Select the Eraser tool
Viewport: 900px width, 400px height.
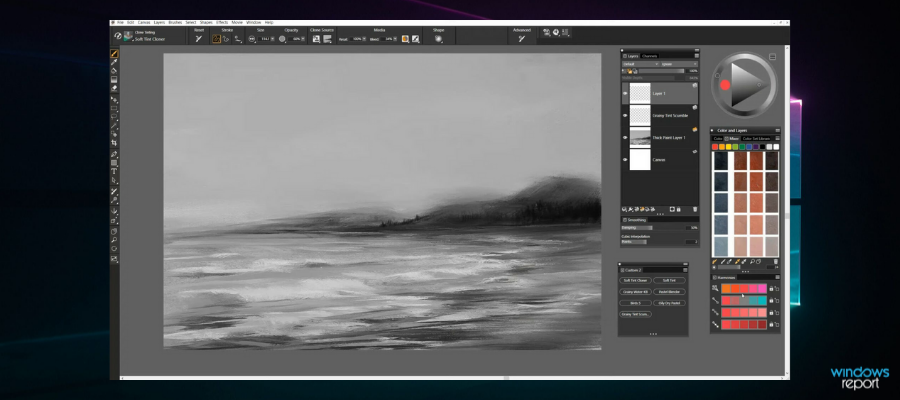[x=114, y=87]
